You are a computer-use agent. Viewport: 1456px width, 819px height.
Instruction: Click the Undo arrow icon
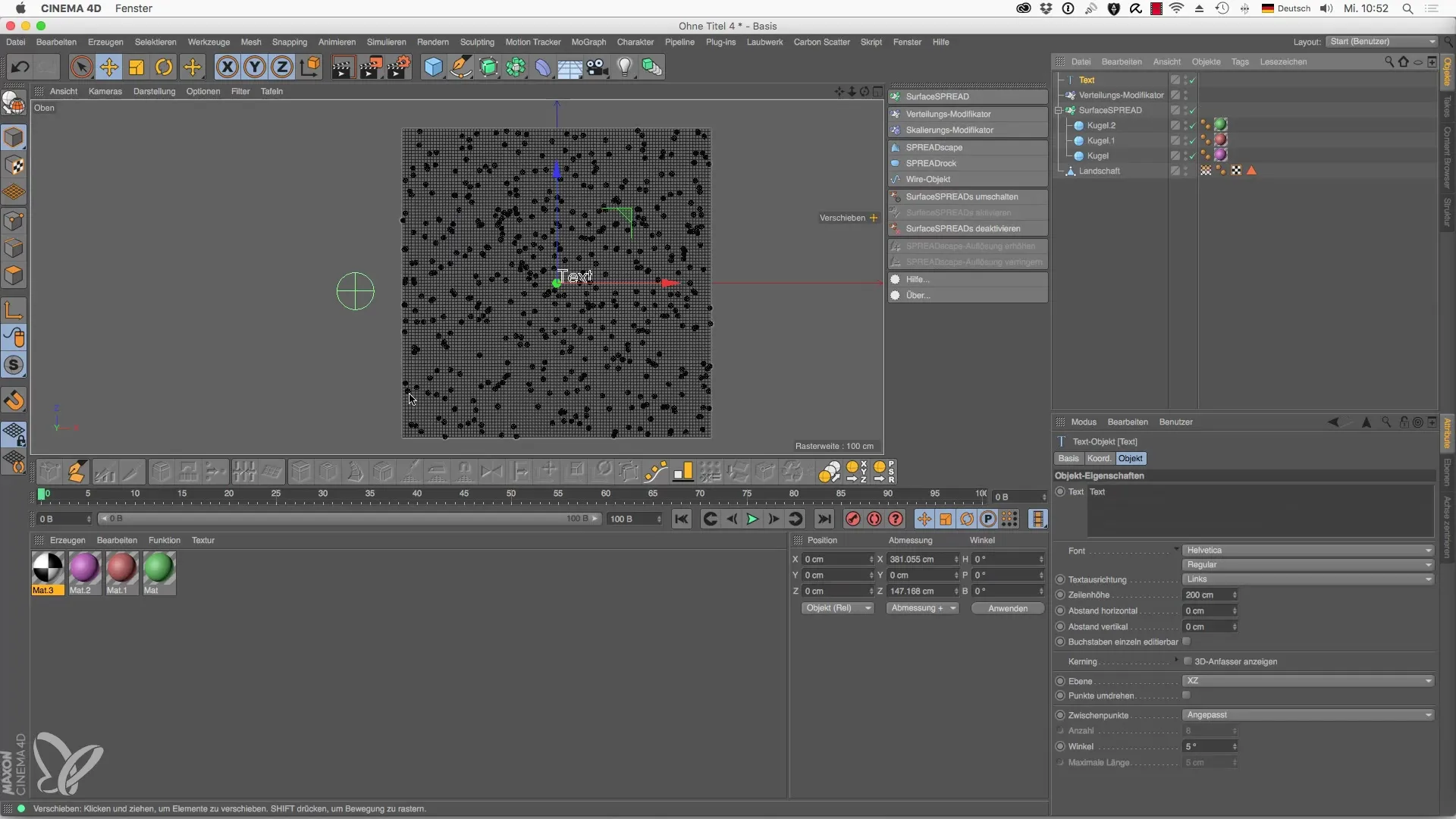[x=20, y=67]
